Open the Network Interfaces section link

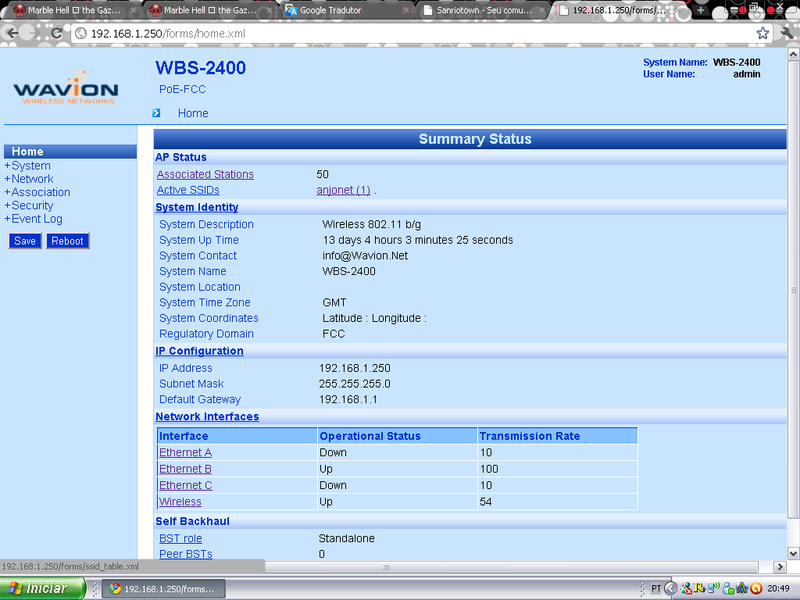(x=207, y=417)
